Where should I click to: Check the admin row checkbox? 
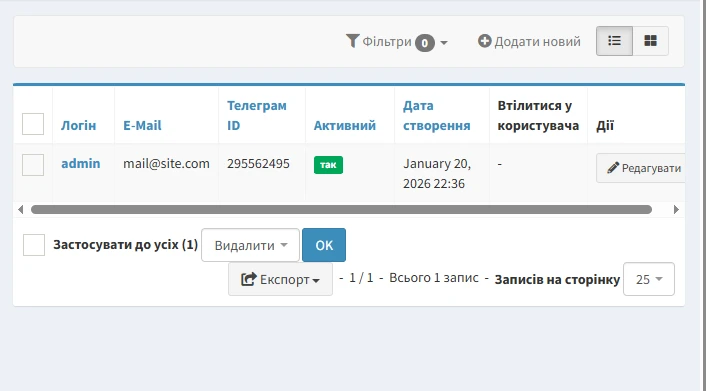33,165
